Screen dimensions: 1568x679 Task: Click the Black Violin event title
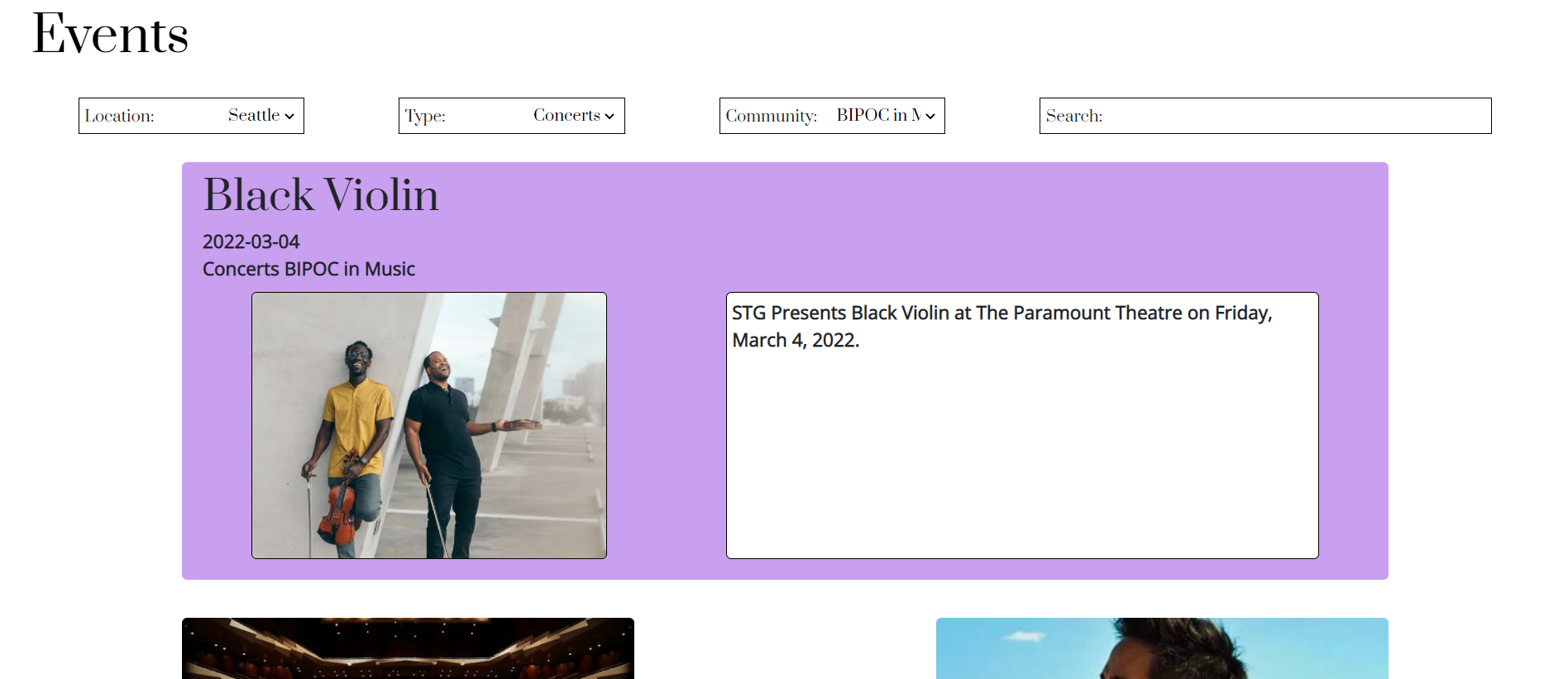[321, 195]
